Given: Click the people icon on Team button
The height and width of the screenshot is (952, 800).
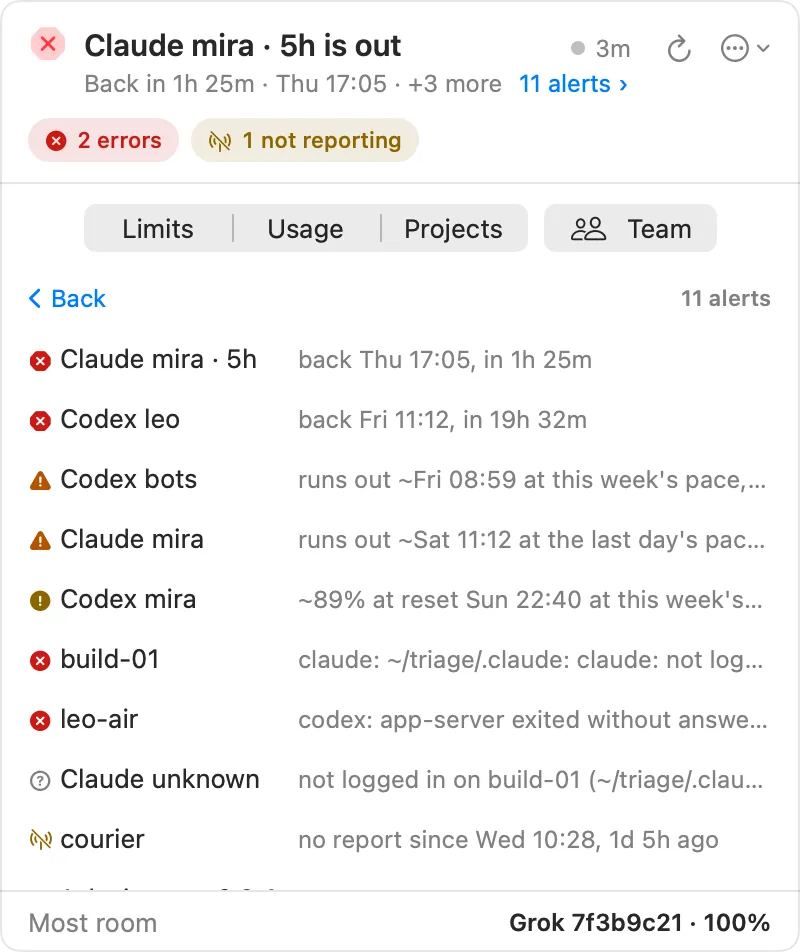Looking at the screenshot, I should 588,229.
